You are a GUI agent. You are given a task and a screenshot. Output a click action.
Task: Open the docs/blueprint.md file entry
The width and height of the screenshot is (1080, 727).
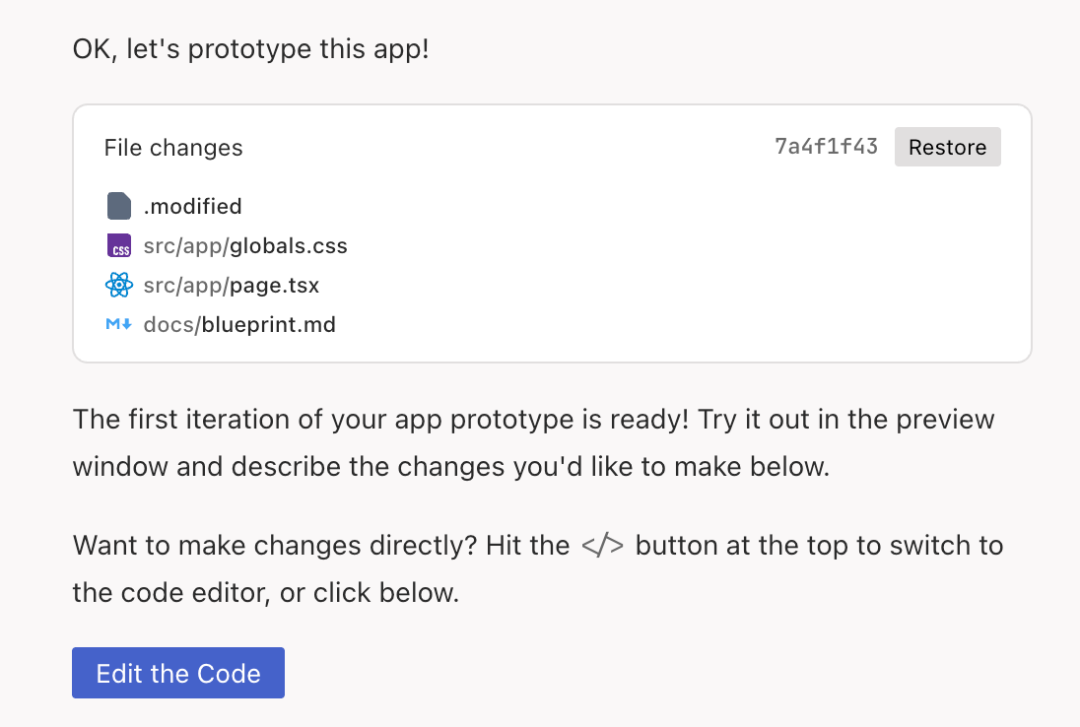coord(239,324)
